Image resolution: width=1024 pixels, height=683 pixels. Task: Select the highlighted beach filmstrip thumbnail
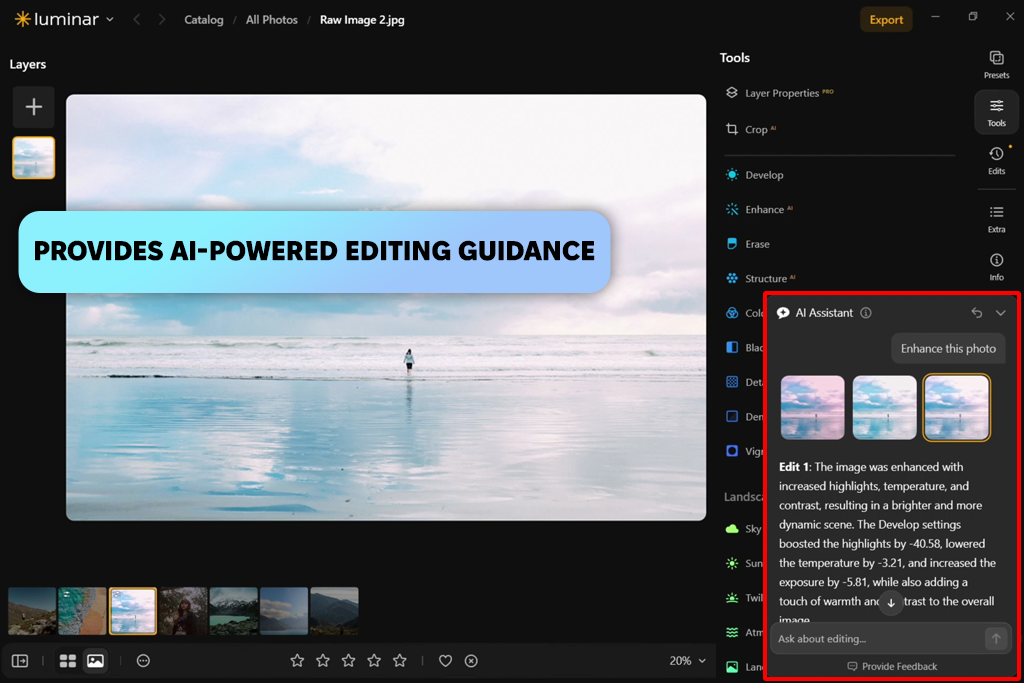[133, 611]
